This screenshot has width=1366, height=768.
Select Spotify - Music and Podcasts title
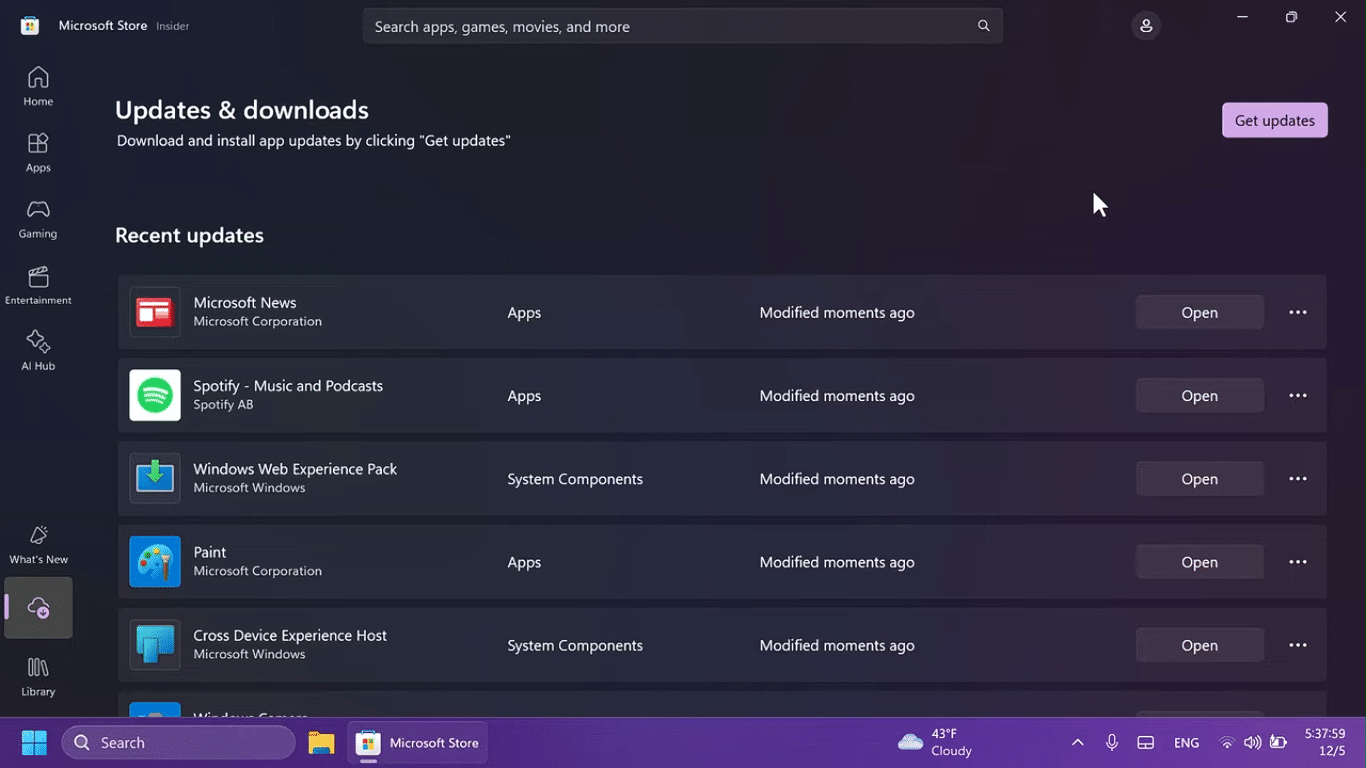288,385
